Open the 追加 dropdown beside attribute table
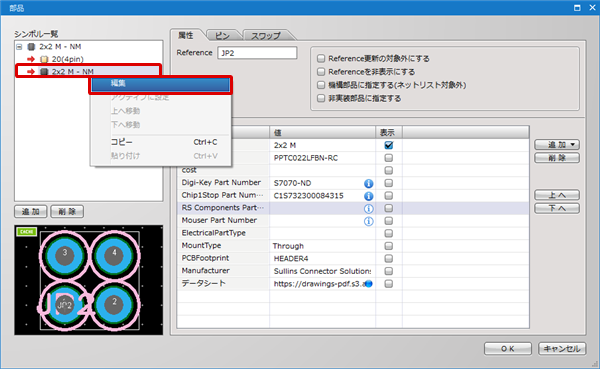The image size is (600, 369). (557, 145)
